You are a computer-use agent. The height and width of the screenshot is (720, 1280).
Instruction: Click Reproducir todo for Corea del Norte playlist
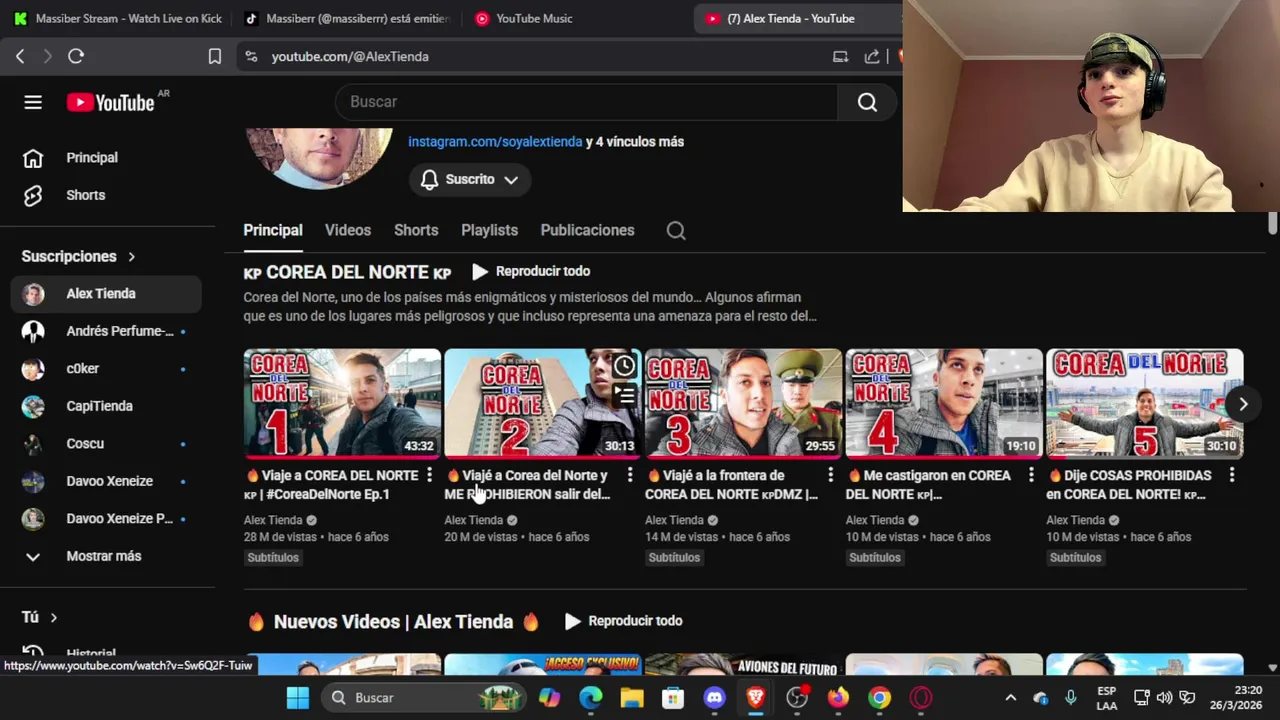pyautogui.click(x=531, y=271)
